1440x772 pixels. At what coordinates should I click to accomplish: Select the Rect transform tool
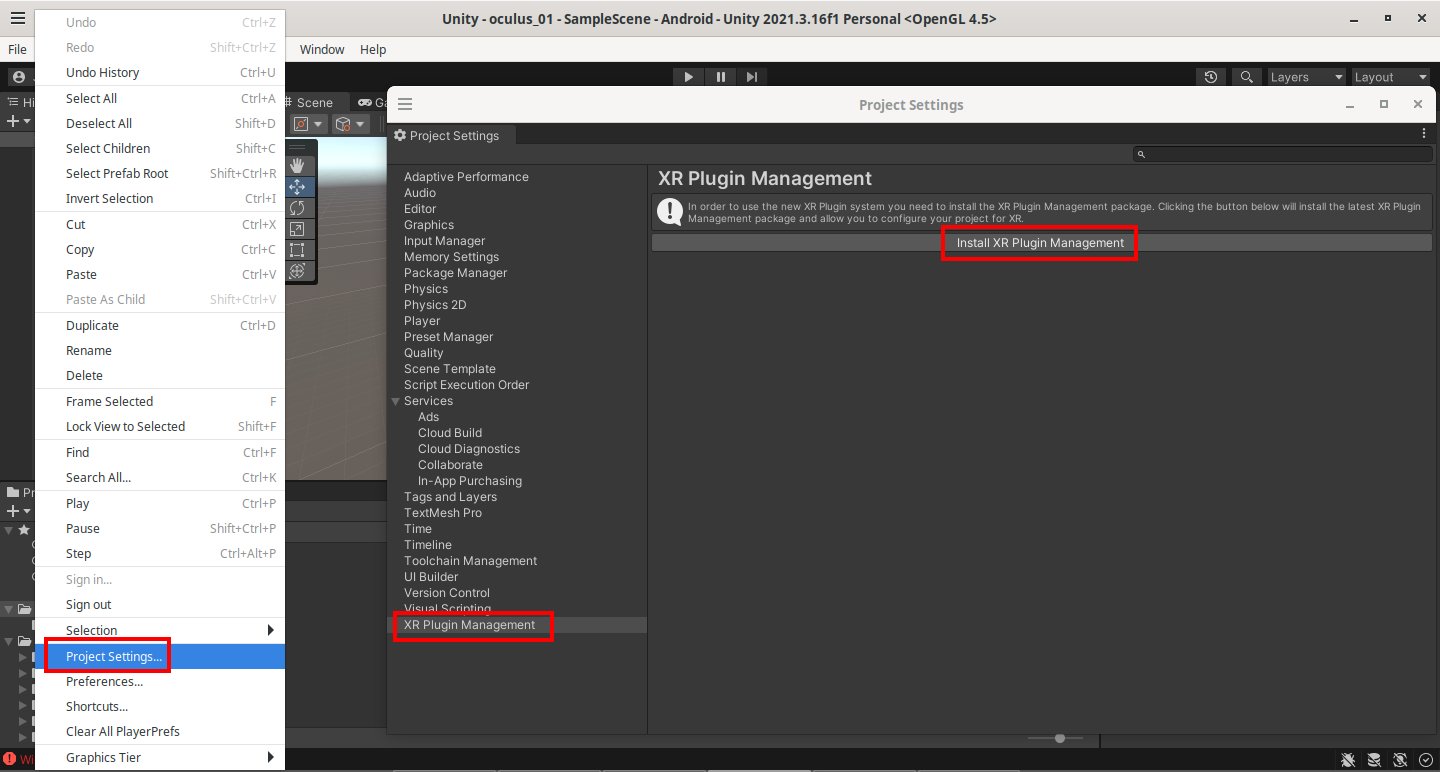[x=297, y=250]
